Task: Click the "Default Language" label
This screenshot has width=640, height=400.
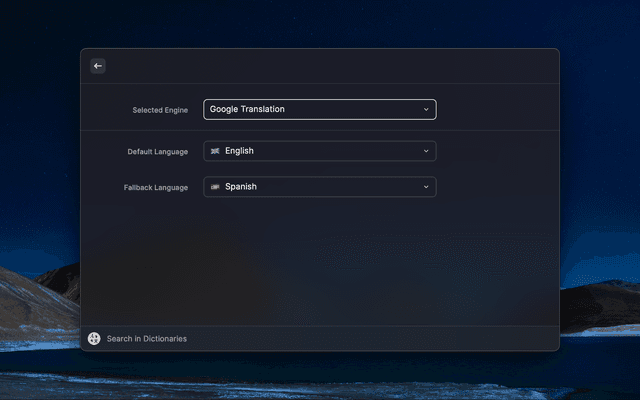Action: click(157, 152)
